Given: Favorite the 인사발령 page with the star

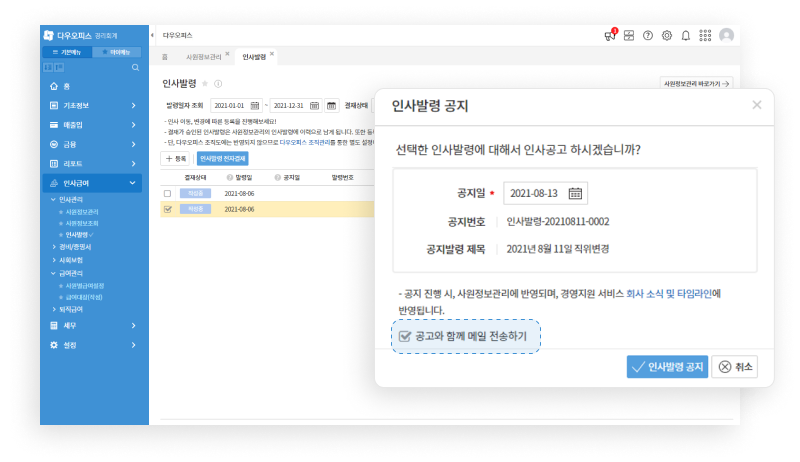Looking at the screenshot, I should (x=205, y=84).
